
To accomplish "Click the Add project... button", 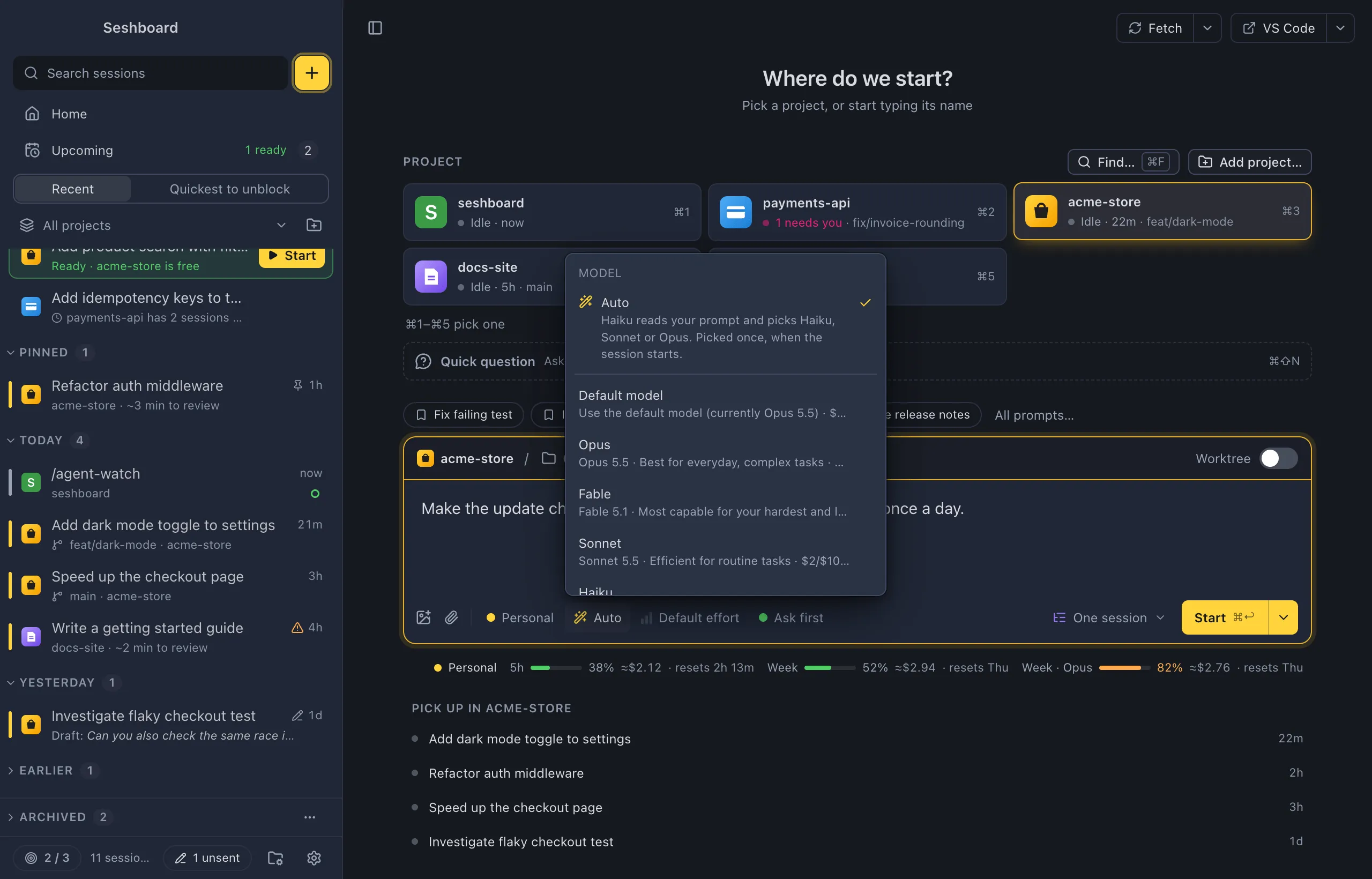I will (x=1249, y=161).
